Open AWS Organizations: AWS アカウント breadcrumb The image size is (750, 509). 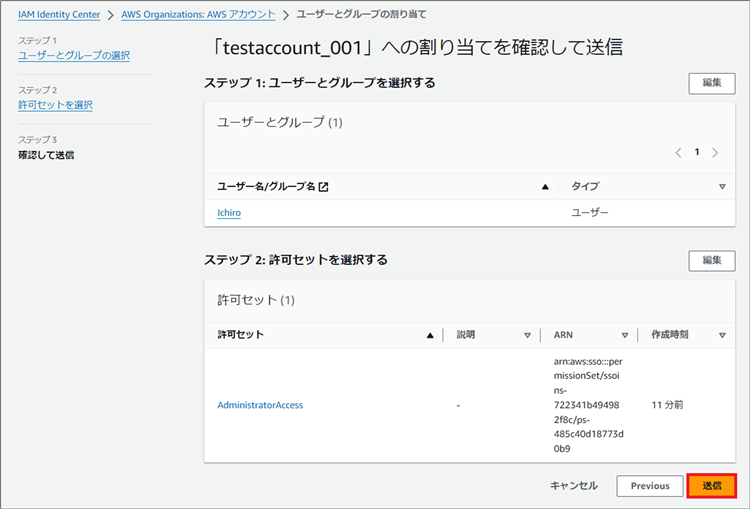click(x=198, y=15)
